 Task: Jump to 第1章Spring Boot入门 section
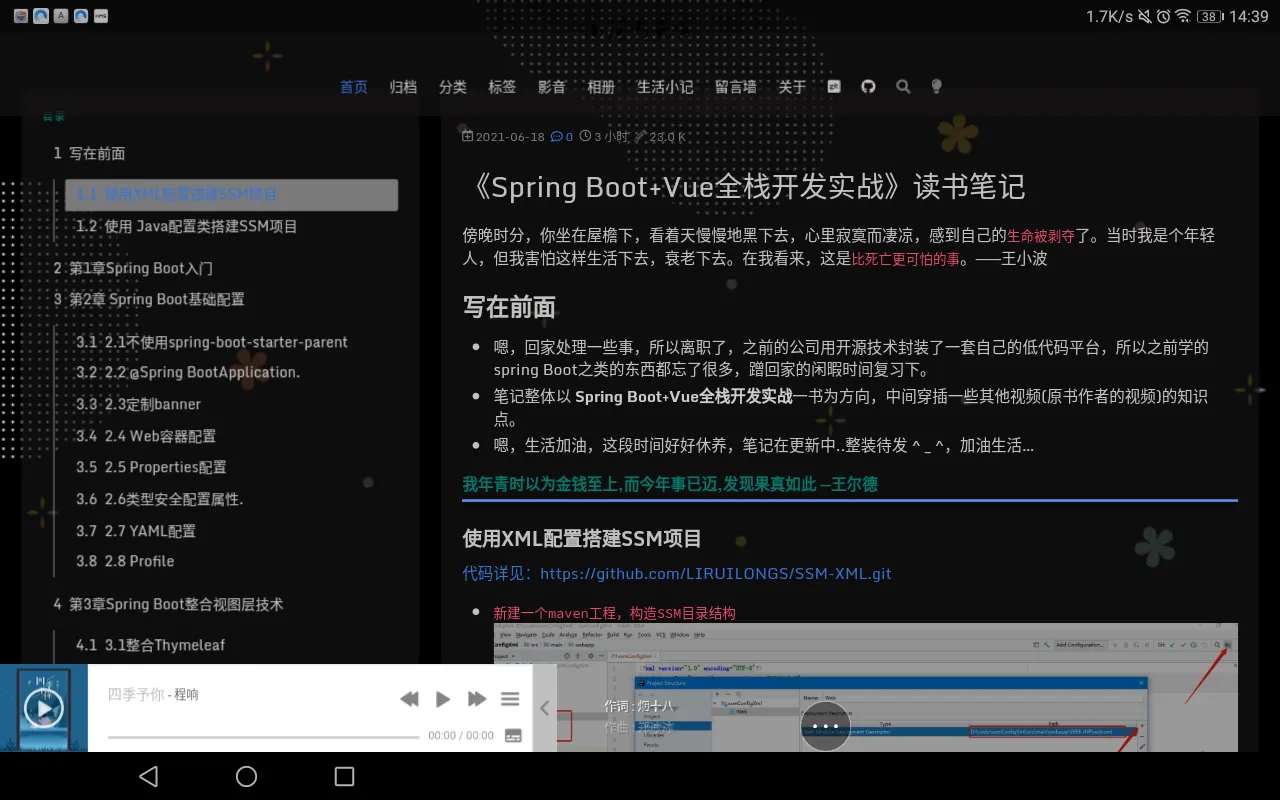pos(133,268)
